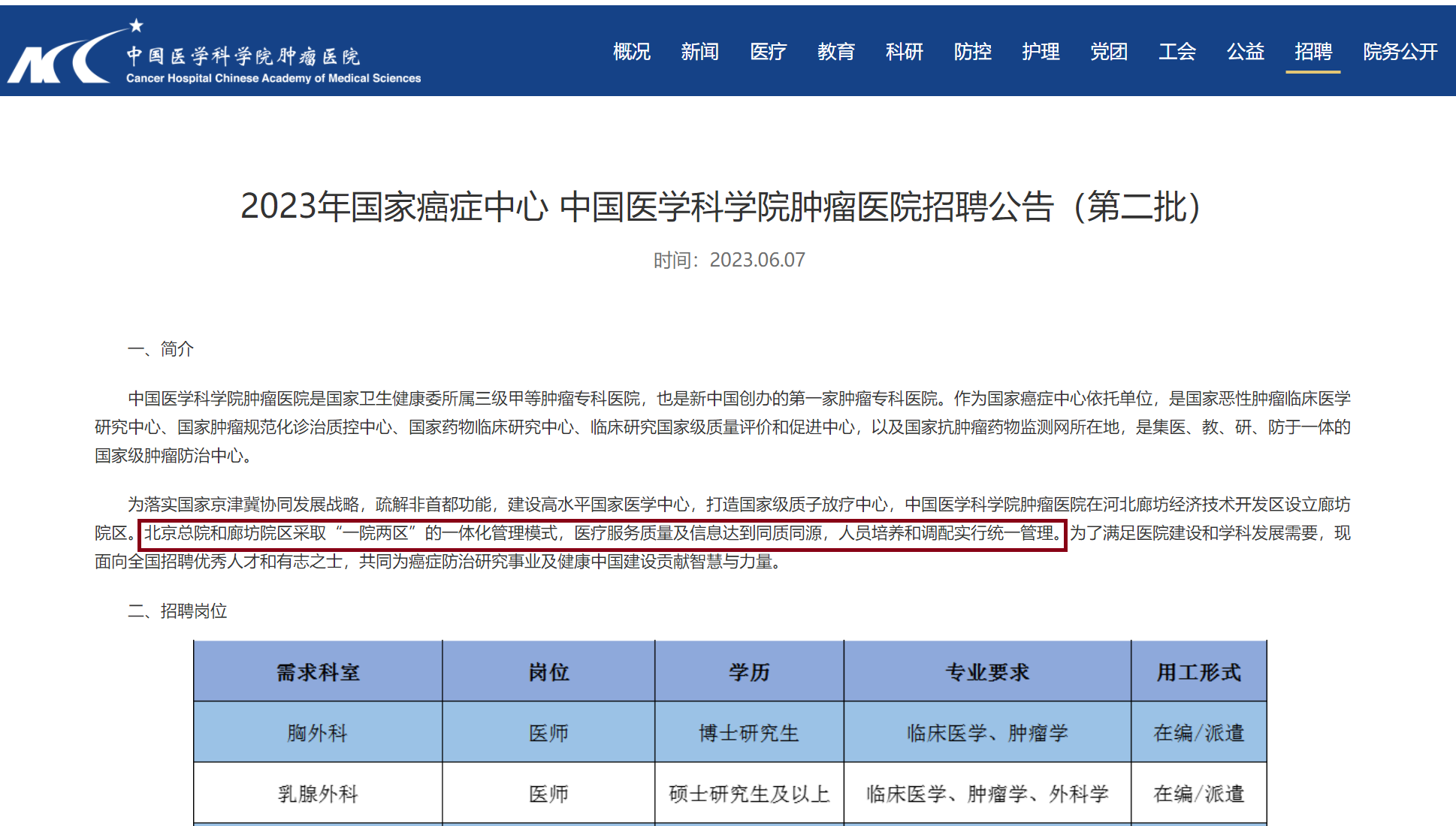Select the 防控 navigation item
This screenshot has height=826, width=1456.
click(972, 52)
